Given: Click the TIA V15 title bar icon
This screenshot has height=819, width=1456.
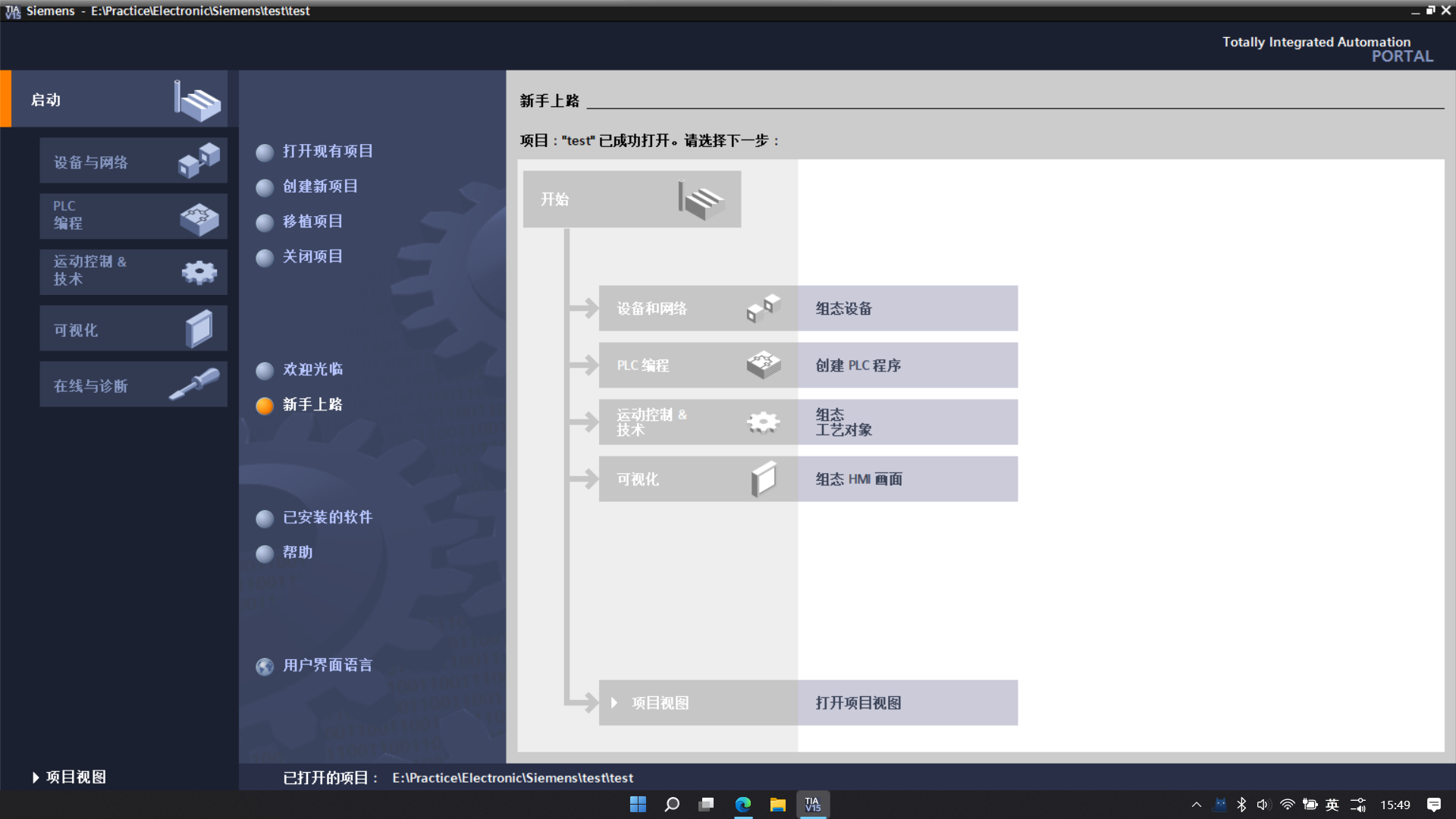Looking at the screenshot, I should tap(13, 11).
